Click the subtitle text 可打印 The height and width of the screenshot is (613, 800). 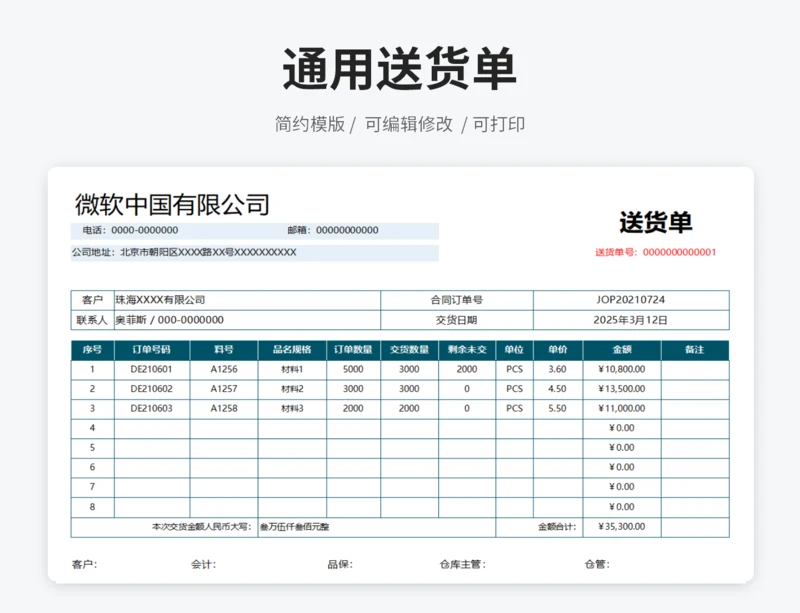tap(498, 124)
